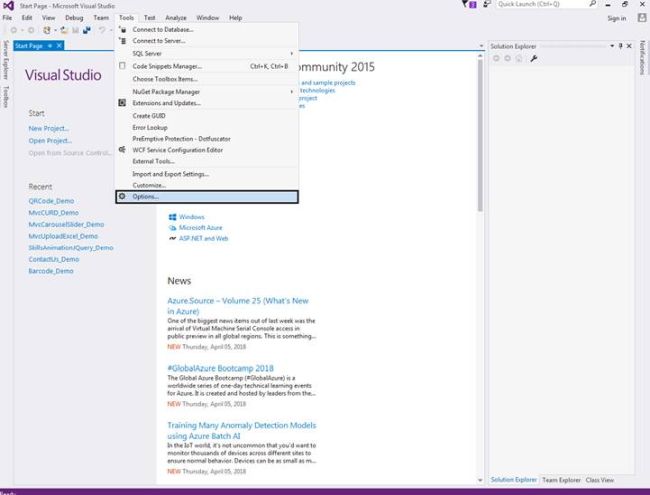The height and width of the screenshot is (495, 650).
Task: Click the Solution Explorer Back icon
Action: [x=496, y=58]
